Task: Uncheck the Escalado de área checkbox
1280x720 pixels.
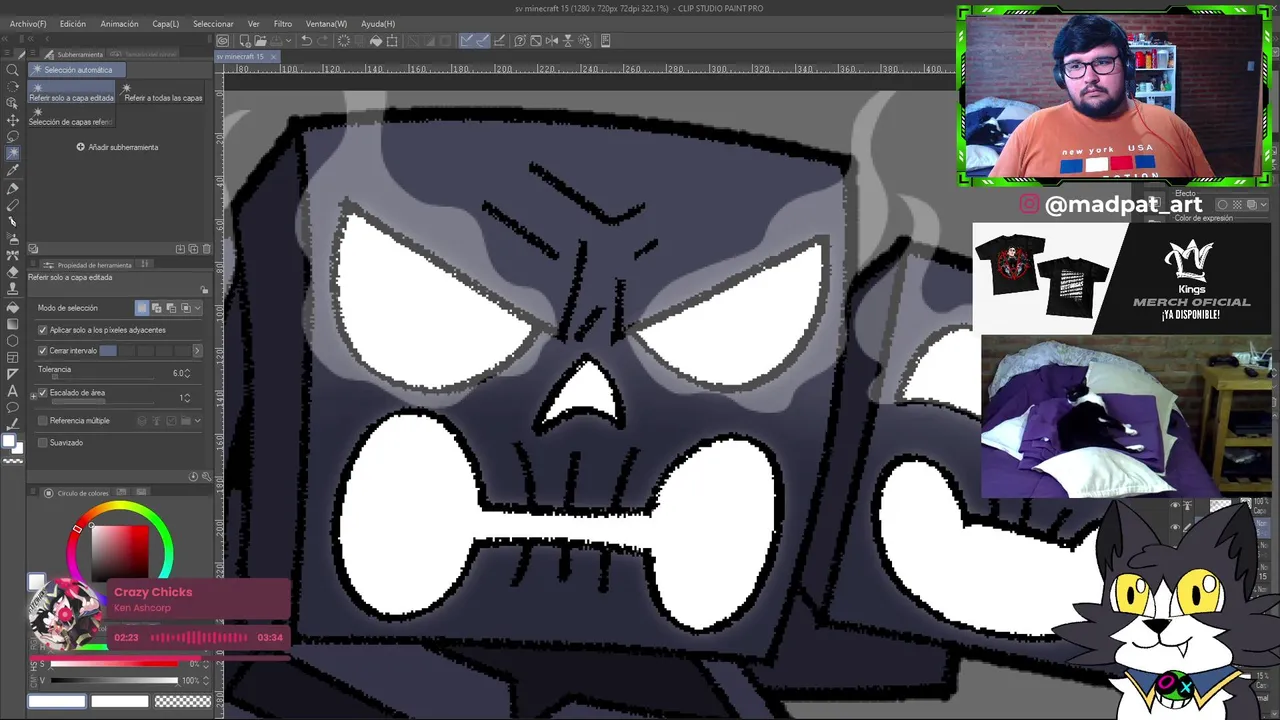Action: (43, 393)
